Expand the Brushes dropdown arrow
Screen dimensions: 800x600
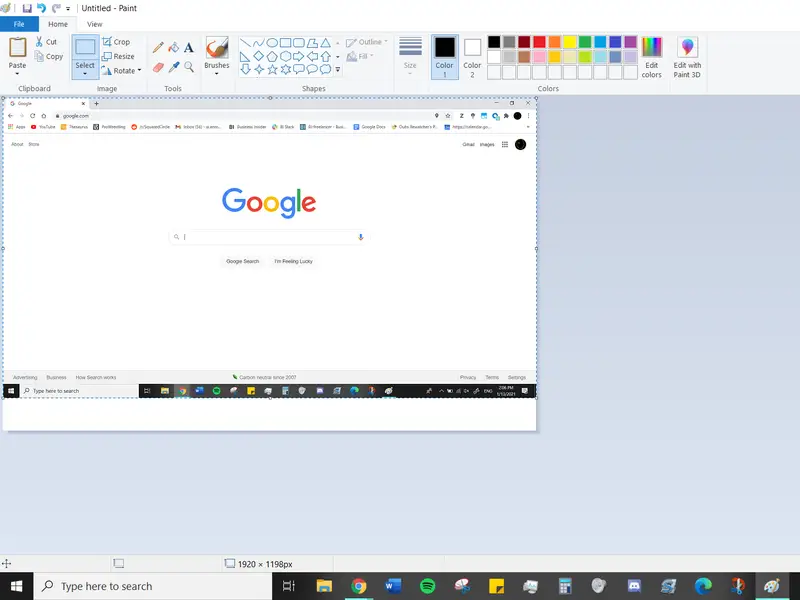pos(217,74)
